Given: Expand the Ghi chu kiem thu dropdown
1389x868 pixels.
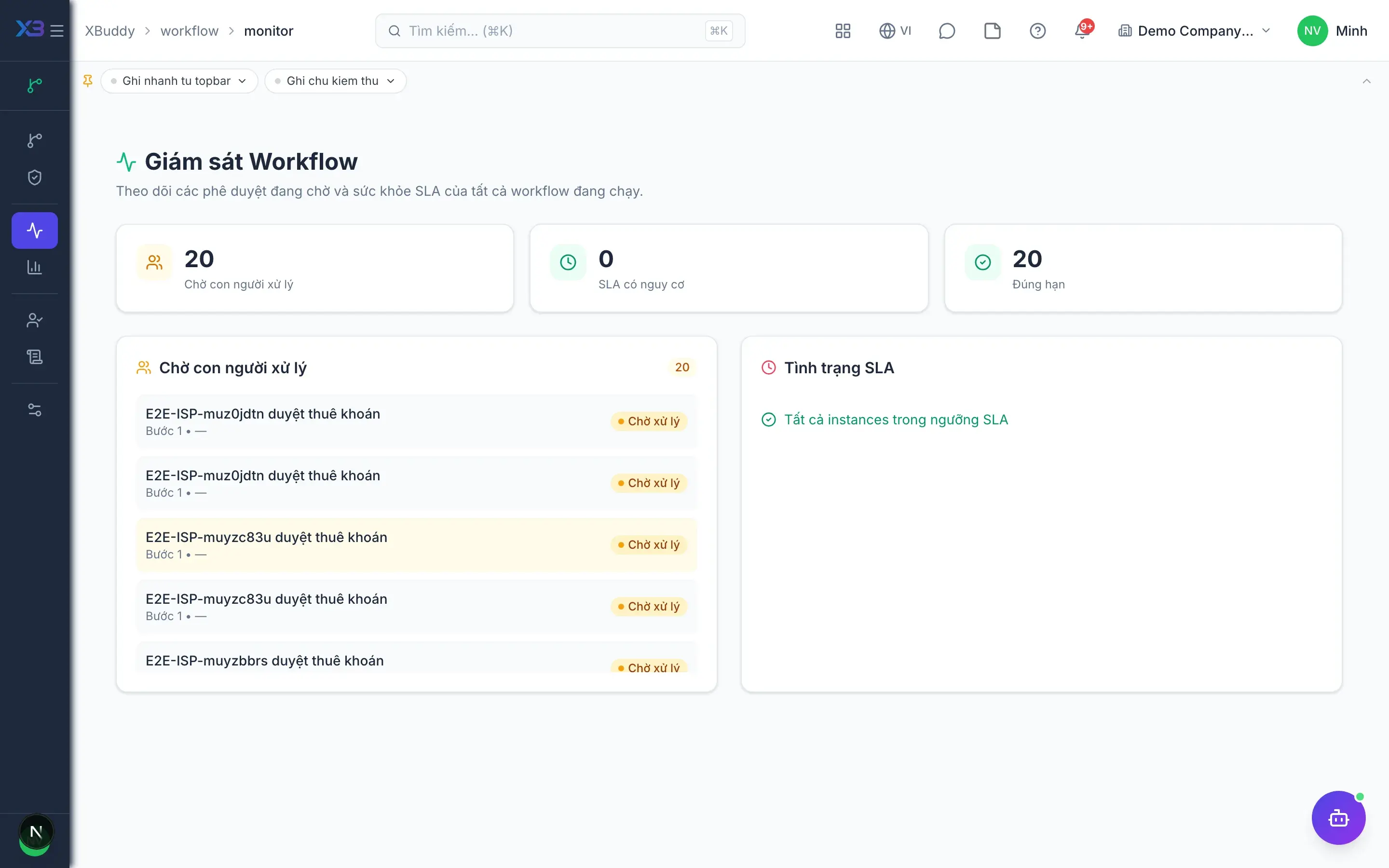Looking at the screenshot, I should pos(335,81).
